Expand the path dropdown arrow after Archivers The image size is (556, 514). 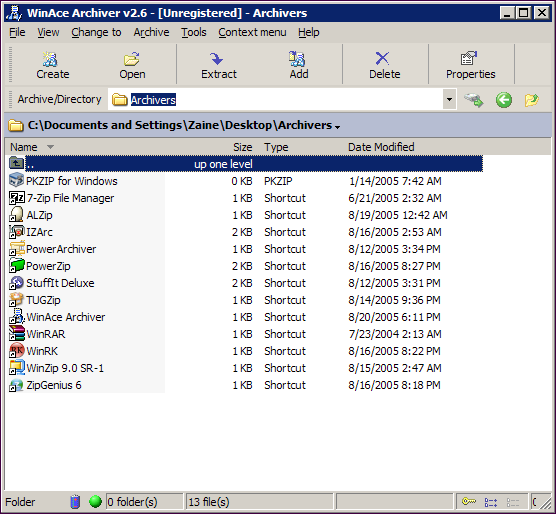[337, 127]
